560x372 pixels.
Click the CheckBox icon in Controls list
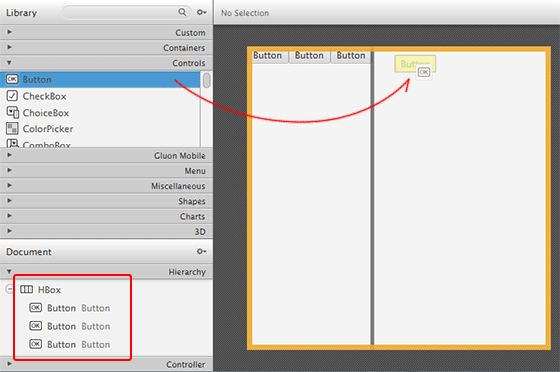[x=12, y=96]
